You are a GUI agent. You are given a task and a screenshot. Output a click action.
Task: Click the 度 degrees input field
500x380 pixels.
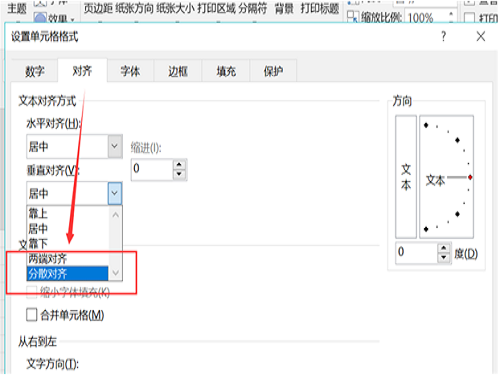tap(417, 253)
